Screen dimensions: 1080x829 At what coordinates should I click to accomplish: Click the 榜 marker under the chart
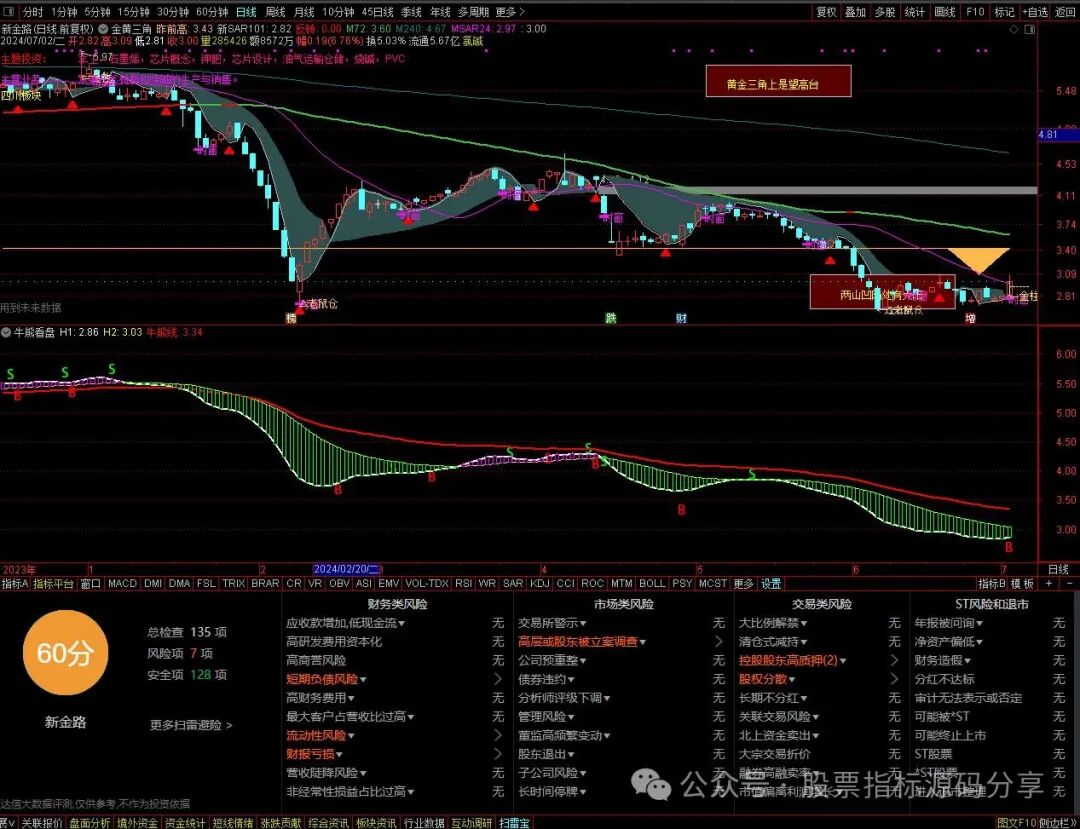(x=291, y=318)
